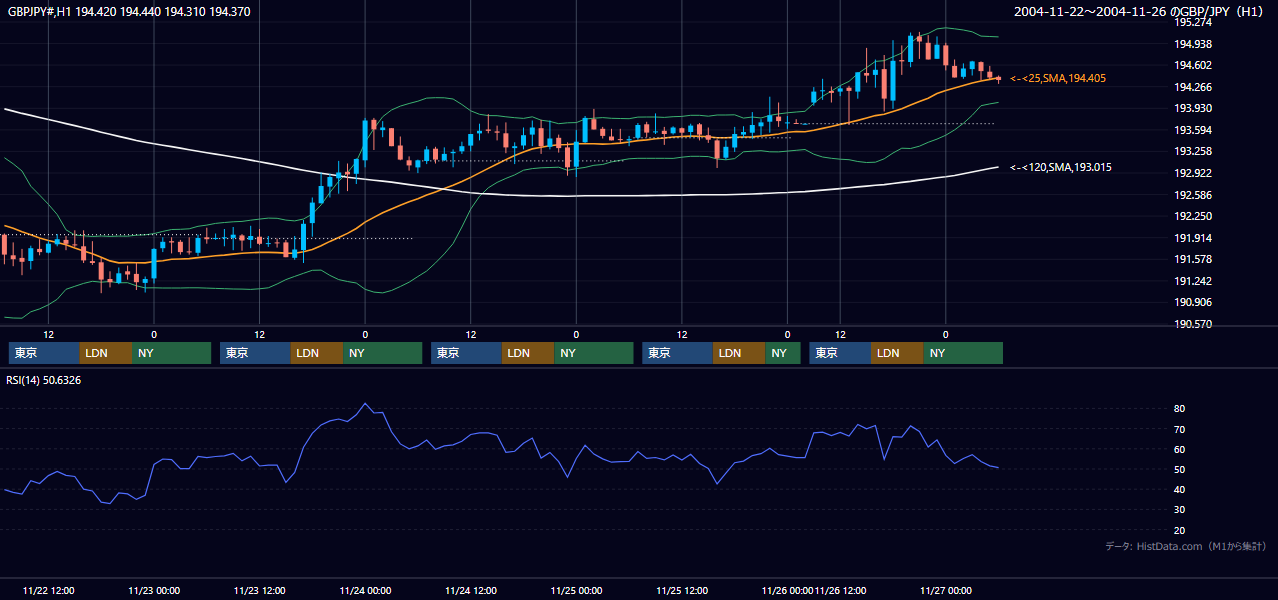
Task: Click the 11/27 00:00 time axis label
Action: tap(946, 590)
